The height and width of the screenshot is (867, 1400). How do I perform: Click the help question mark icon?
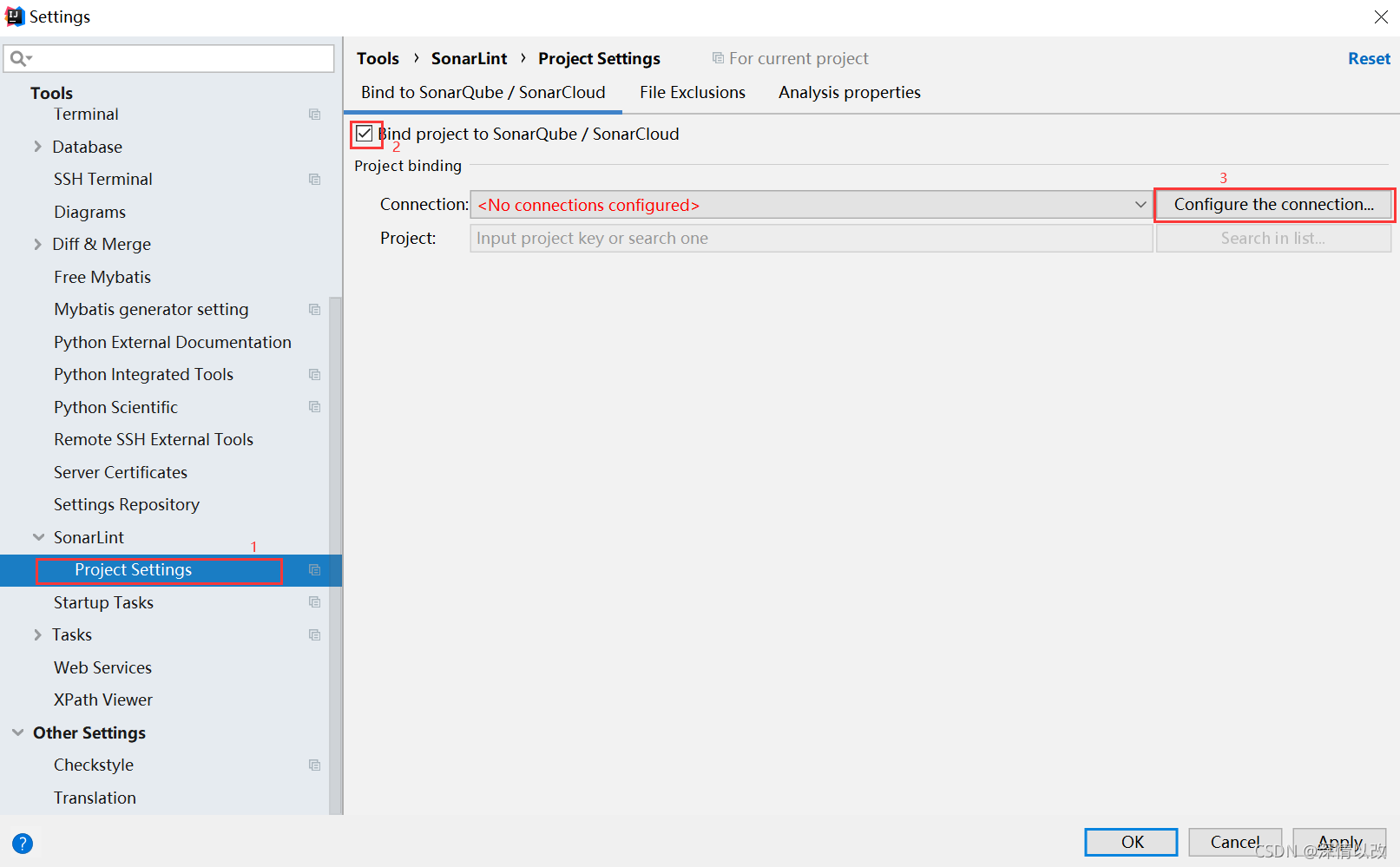tap(23, 843)
